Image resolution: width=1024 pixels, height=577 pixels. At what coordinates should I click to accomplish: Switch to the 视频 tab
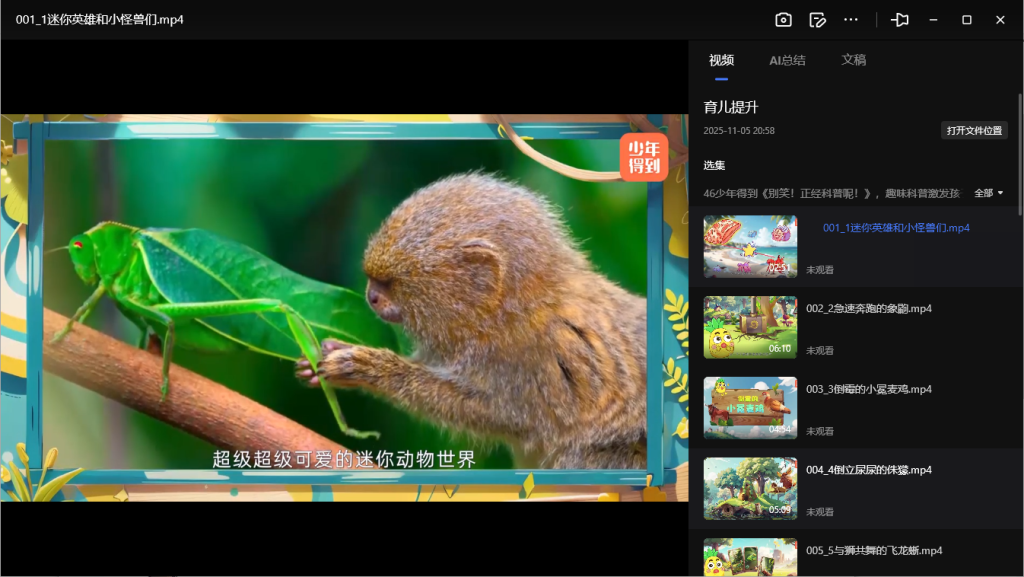click(x=721, y=60)
